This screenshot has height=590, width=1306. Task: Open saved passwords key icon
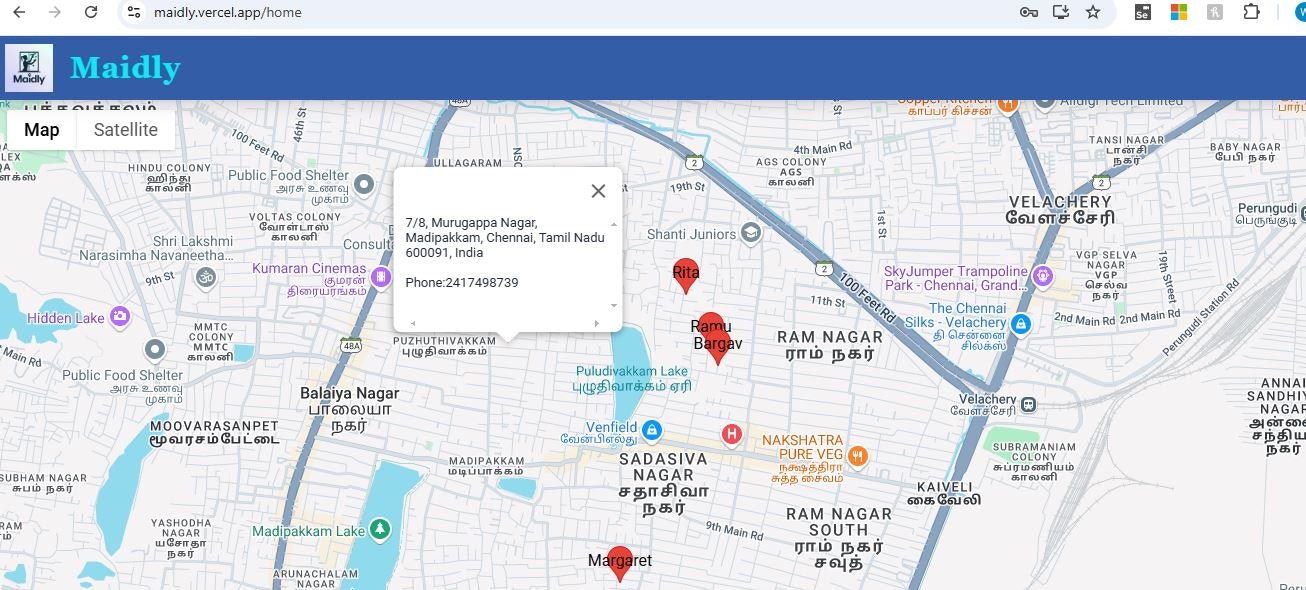tap(1028, 12)
